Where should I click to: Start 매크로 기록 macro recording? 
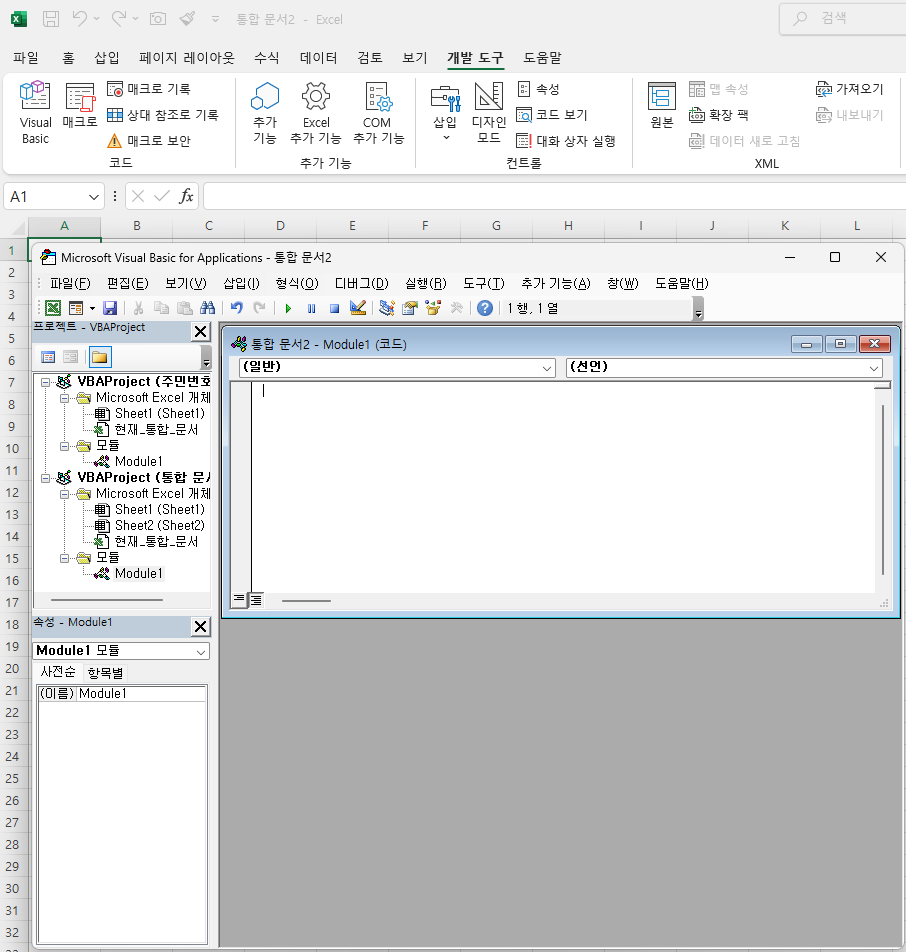[x=149, y=89]
